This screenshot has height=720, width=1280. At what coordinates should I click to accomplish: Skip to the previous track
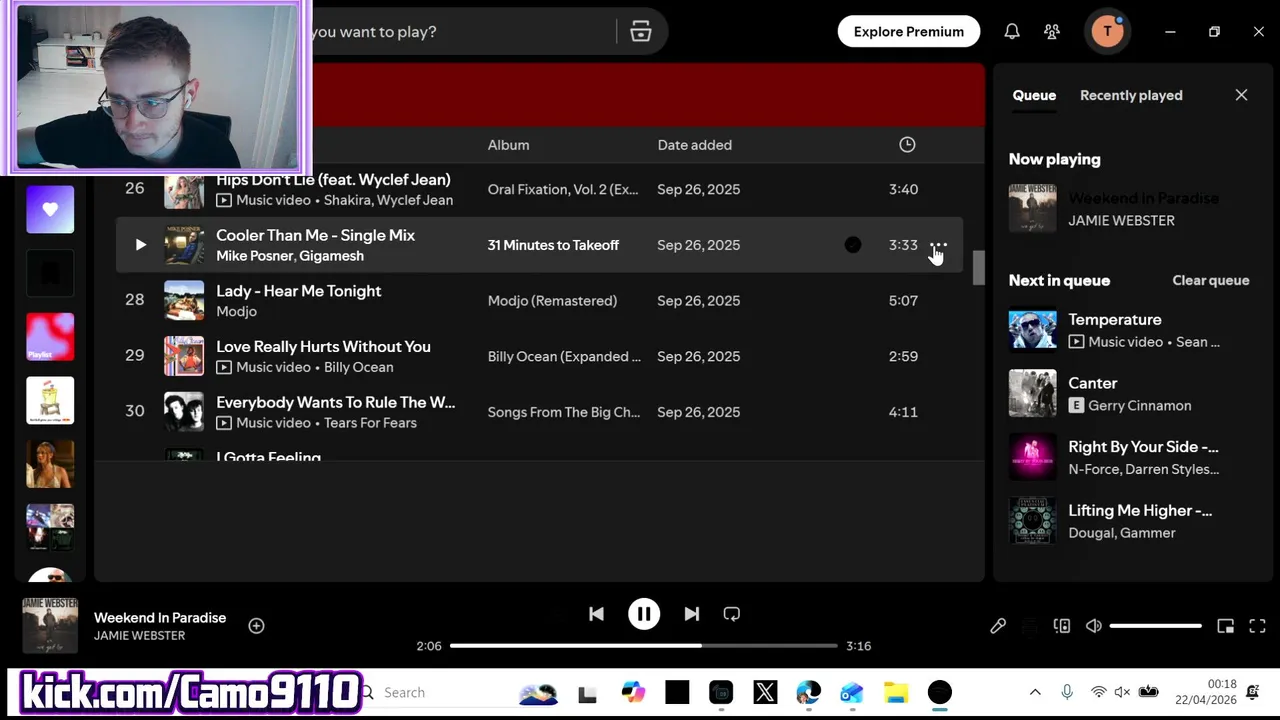tap(596, 614)
